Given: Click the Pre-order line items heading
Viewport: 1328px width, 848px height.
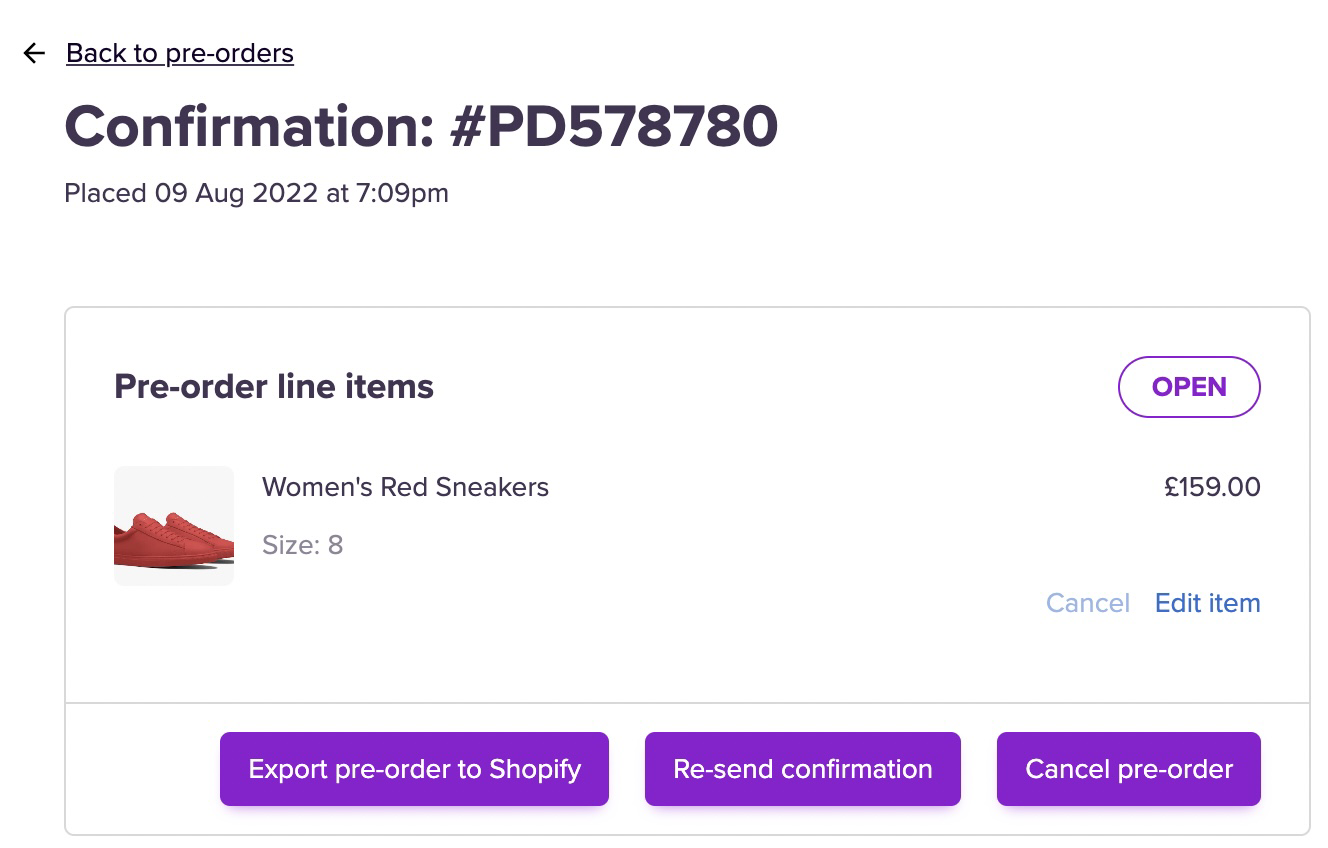Looking at the screenshot, I should [274, 387].
